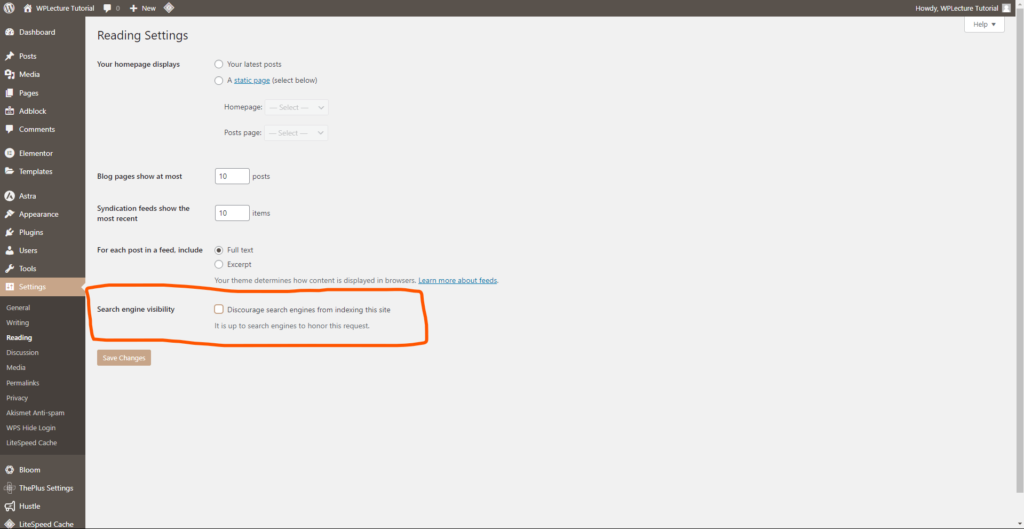Click the WordPress logo icon
The width and height of the screenshot is (1024, 529).
click(x=9, y=8)
